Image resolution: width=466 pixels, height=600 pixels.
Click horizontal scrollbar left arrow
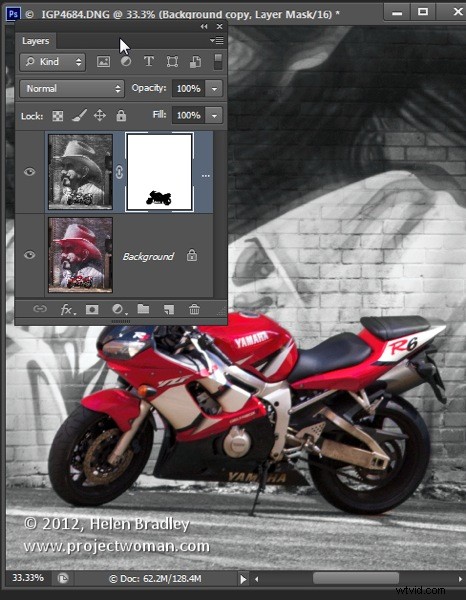click(x=256, y=579)
